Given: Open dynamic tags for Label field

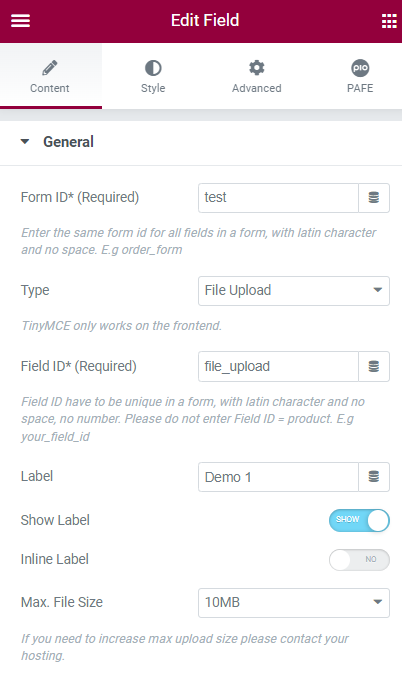Looking at the screenshot, I should (x=374, y=477).
